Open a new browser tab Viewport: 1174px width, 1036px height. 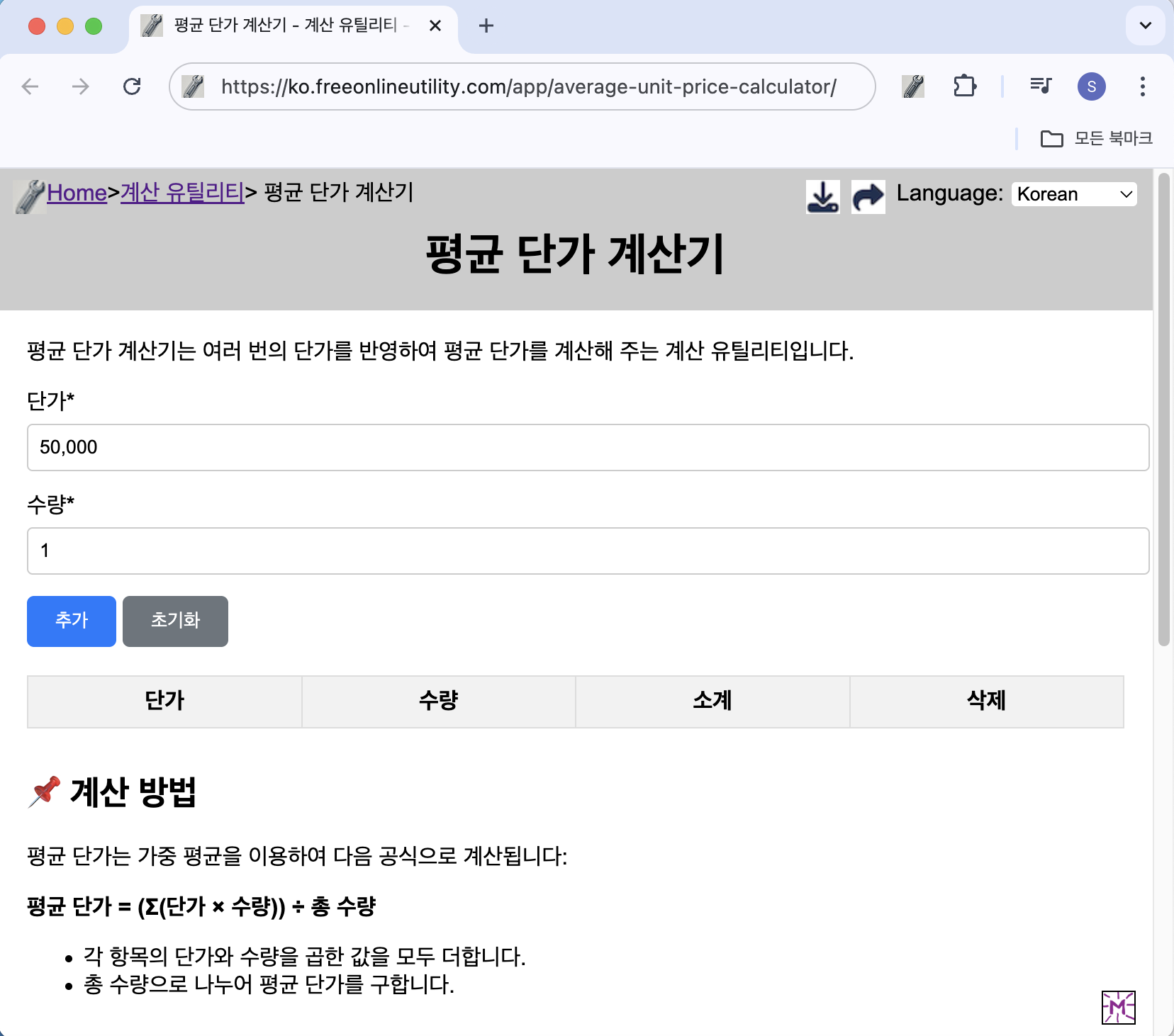[486, 26]
